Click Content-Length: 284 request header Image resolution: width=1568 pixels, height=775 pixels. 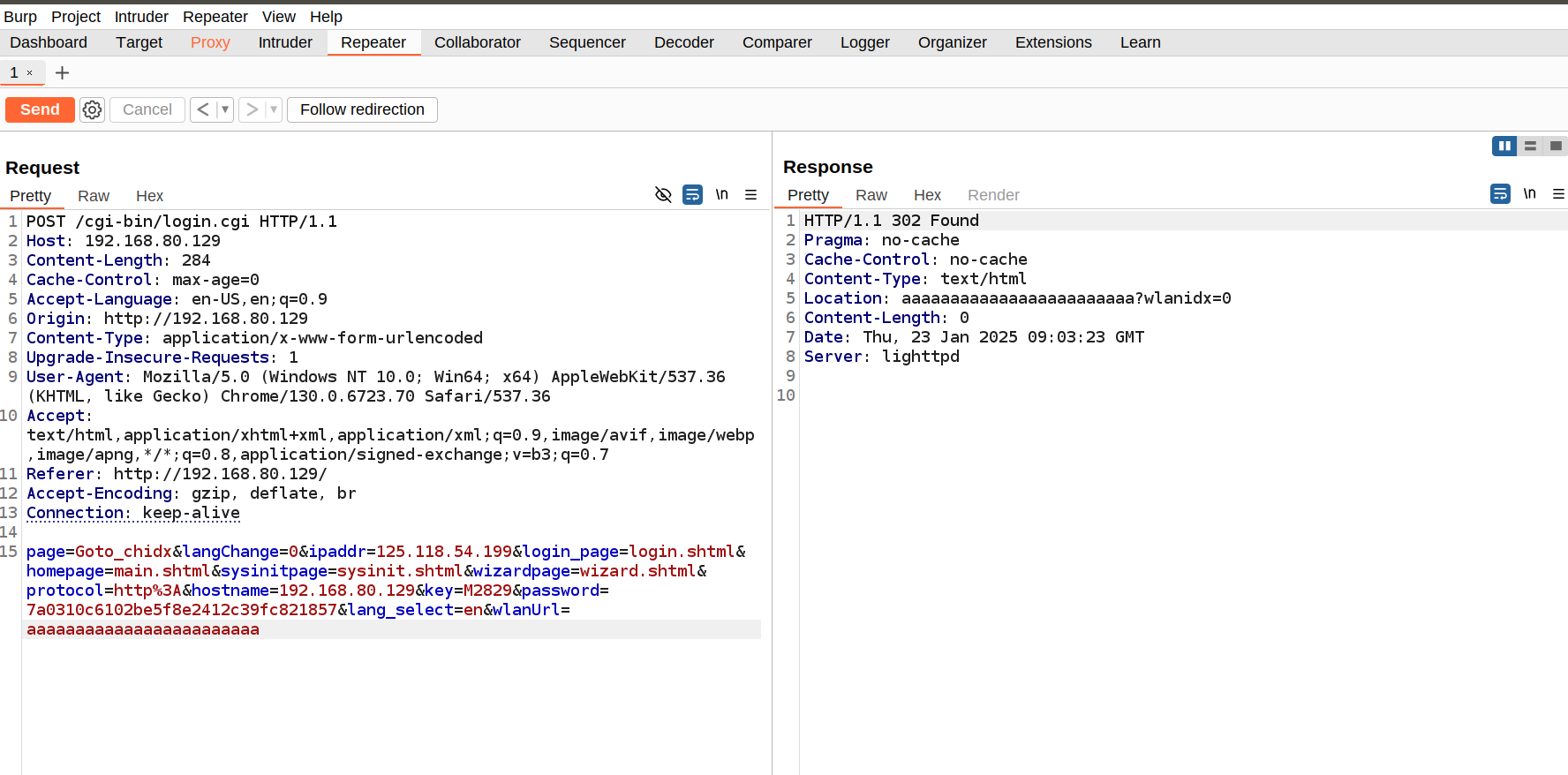point(118,260)
